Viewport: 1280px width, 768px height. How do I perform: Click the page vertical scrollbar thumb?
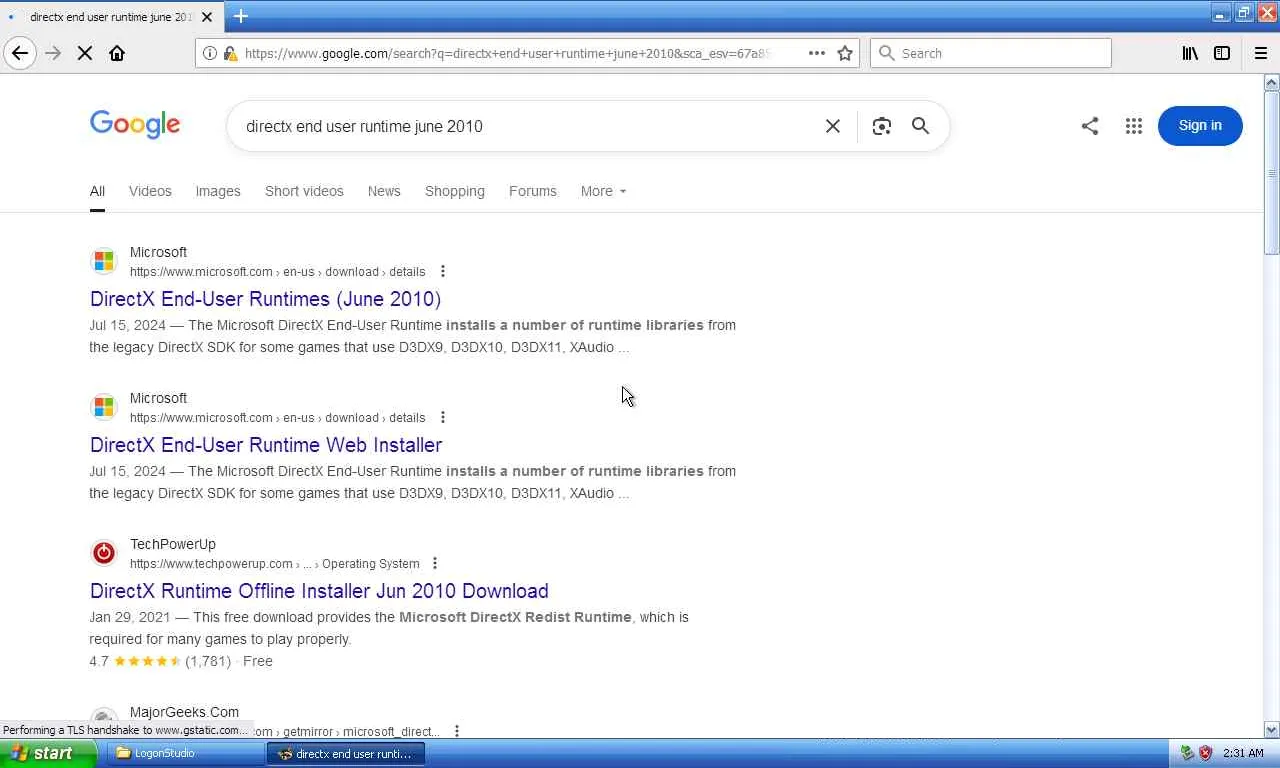pyautogui.click(x=1272, y=173)
